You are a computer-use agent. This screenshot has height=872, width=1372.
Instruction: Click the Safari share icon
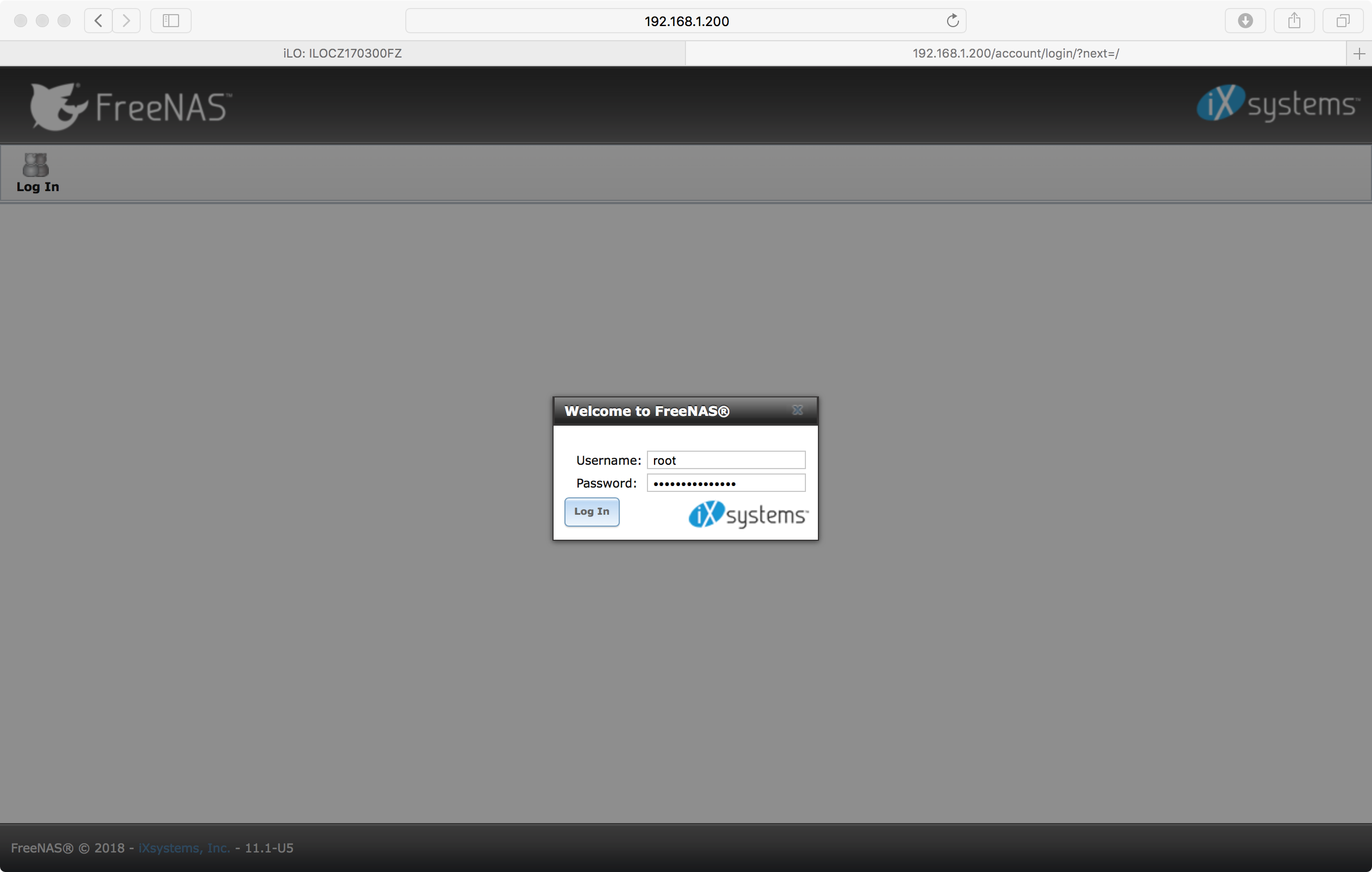(1294, 21)
